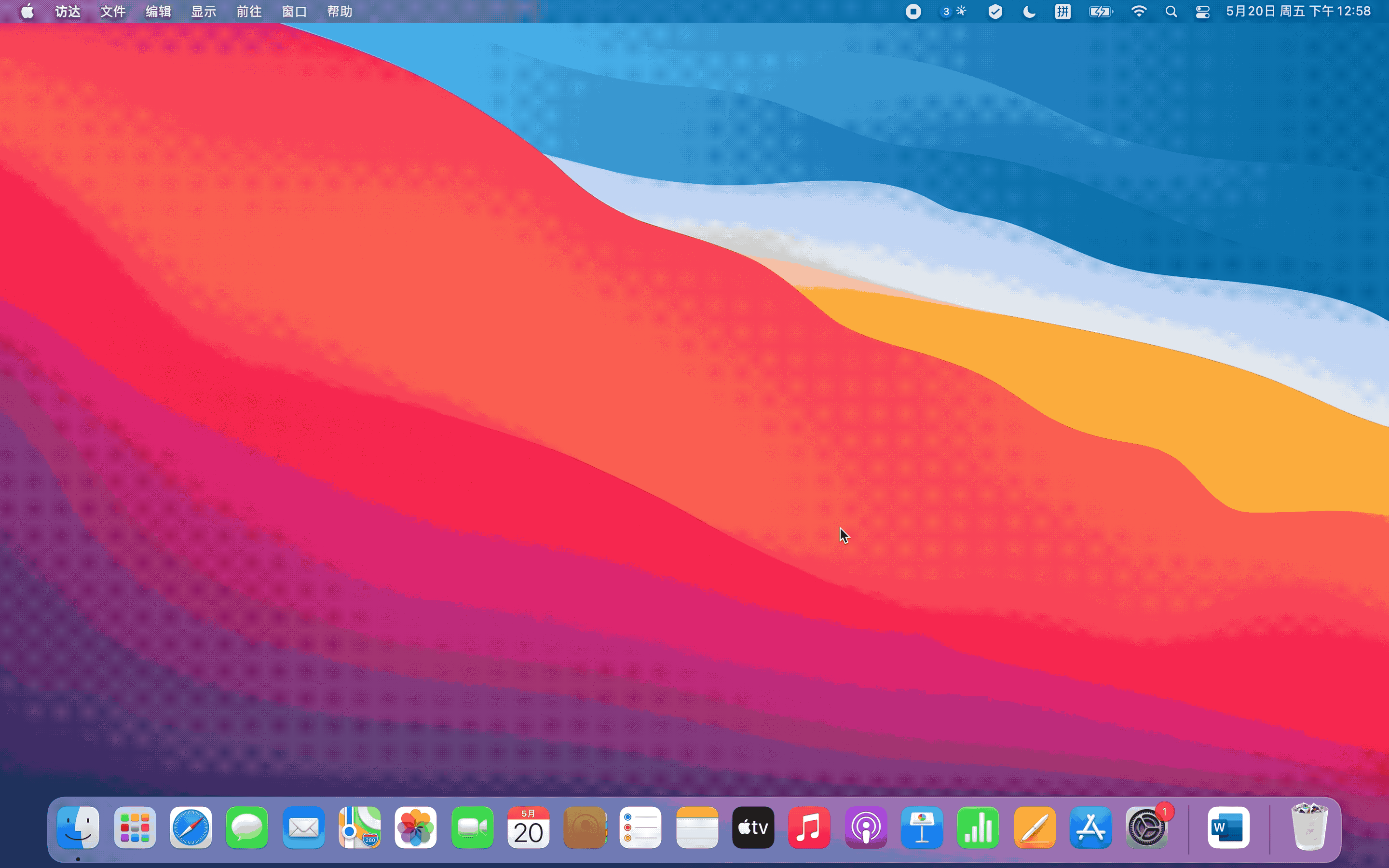The width and height of the screenshot is (1389, 868).
Task: Launch Keynote from the Dock
Action: tap(922, 827)
